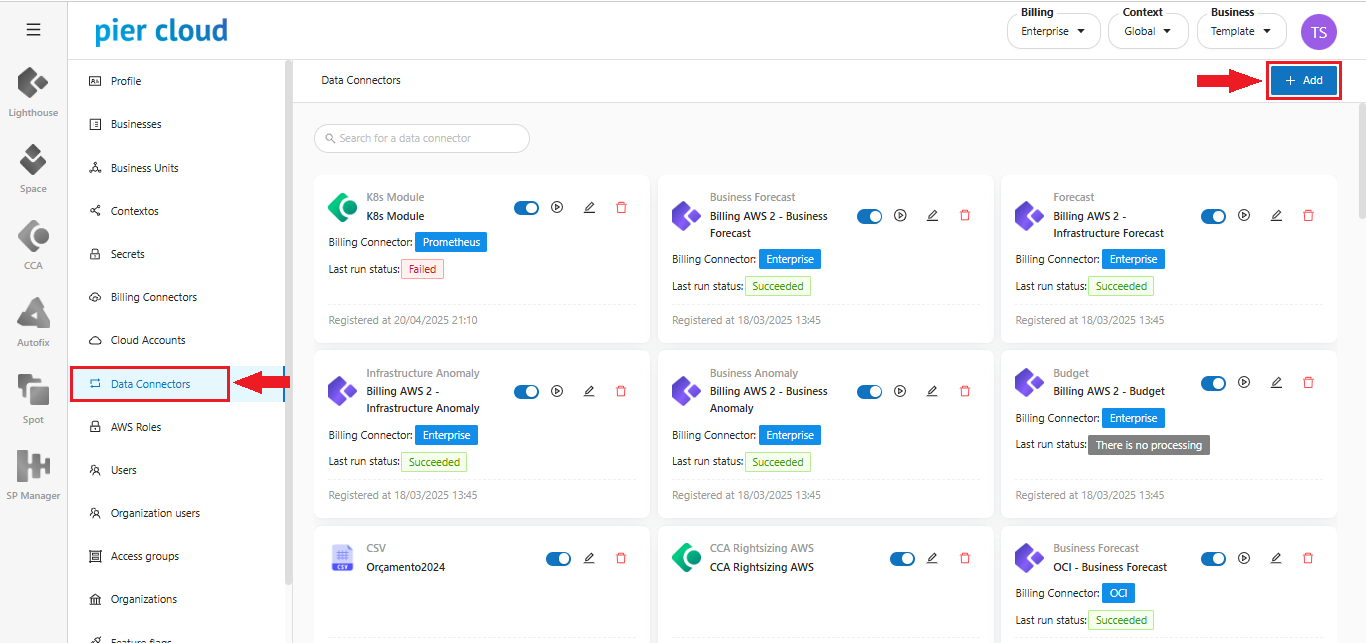
Task: Disable the K8s Module connector toggle
Action: coord(526,207)
